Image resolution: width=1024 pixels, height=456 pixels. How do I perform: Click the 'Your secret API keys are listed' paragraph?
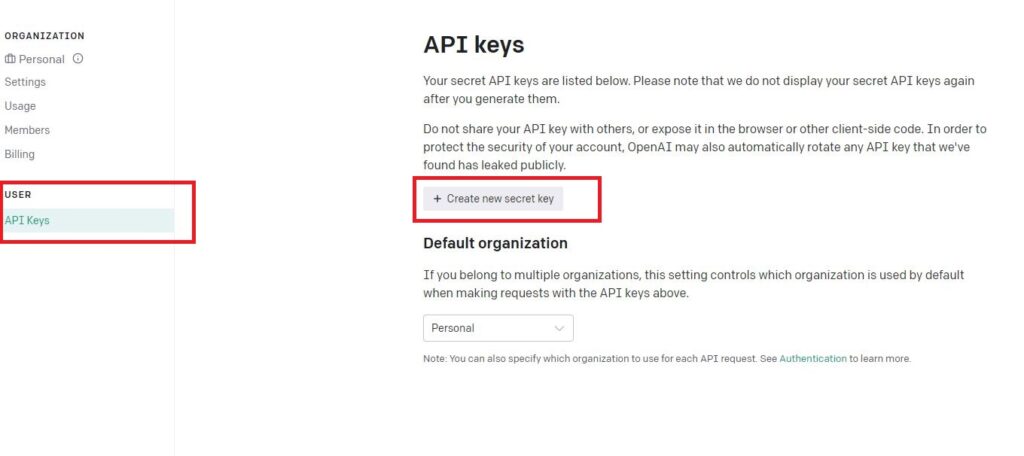pos(699,90)
